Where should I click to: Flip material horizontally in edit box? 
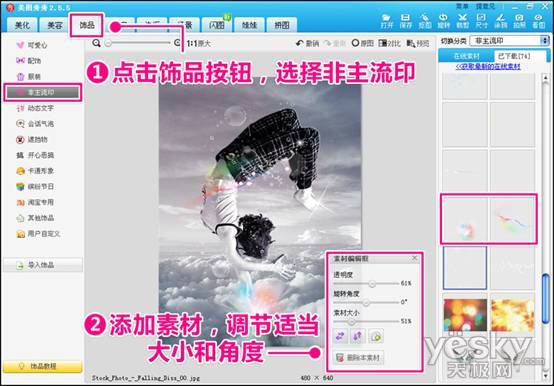(340, 336)
